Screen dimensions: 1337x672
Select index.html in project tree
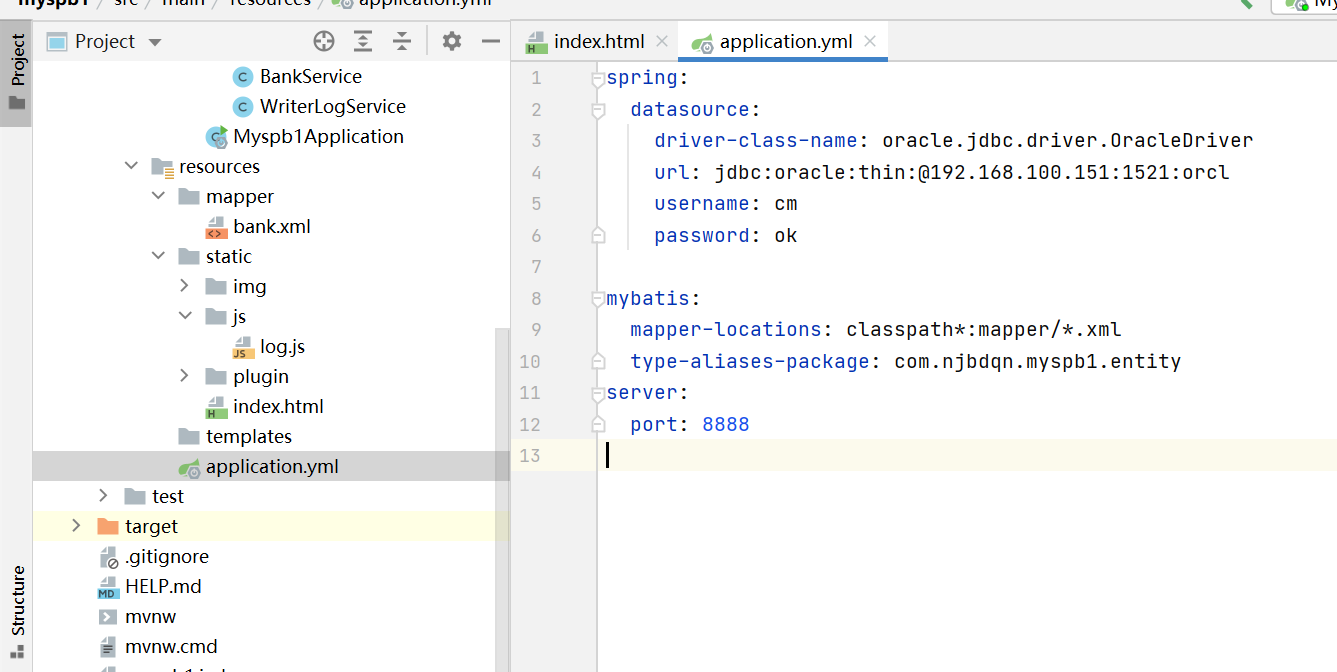278,406
